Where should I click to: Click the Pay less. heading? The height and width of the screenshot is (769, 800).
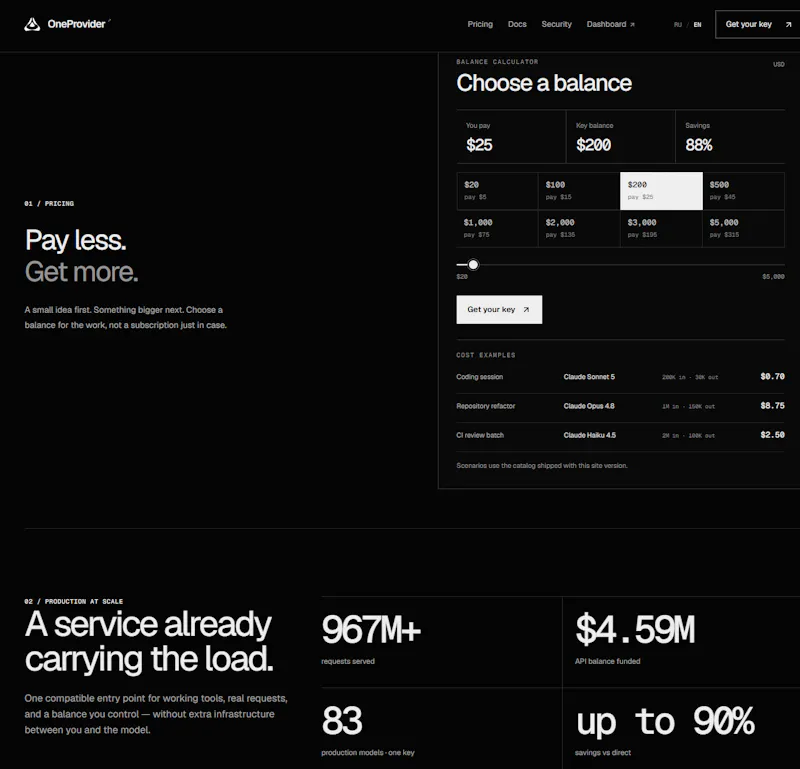[76, 240]
